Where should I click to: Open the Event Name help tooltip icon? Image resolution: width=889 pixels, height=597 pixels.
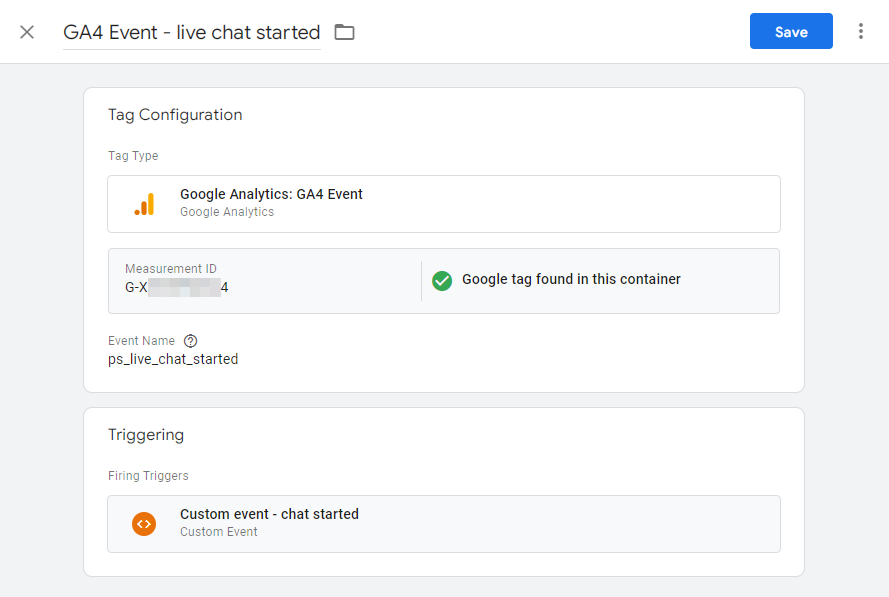click(x=190, y=340)
